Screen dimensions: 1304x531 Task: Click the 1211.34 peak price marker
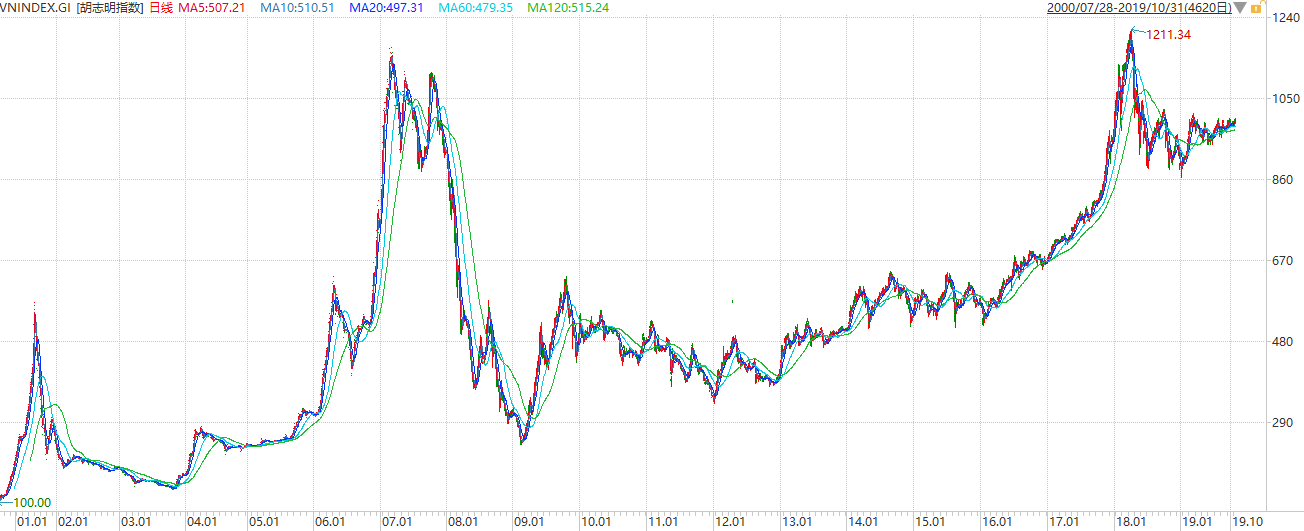click(1169, 35)
